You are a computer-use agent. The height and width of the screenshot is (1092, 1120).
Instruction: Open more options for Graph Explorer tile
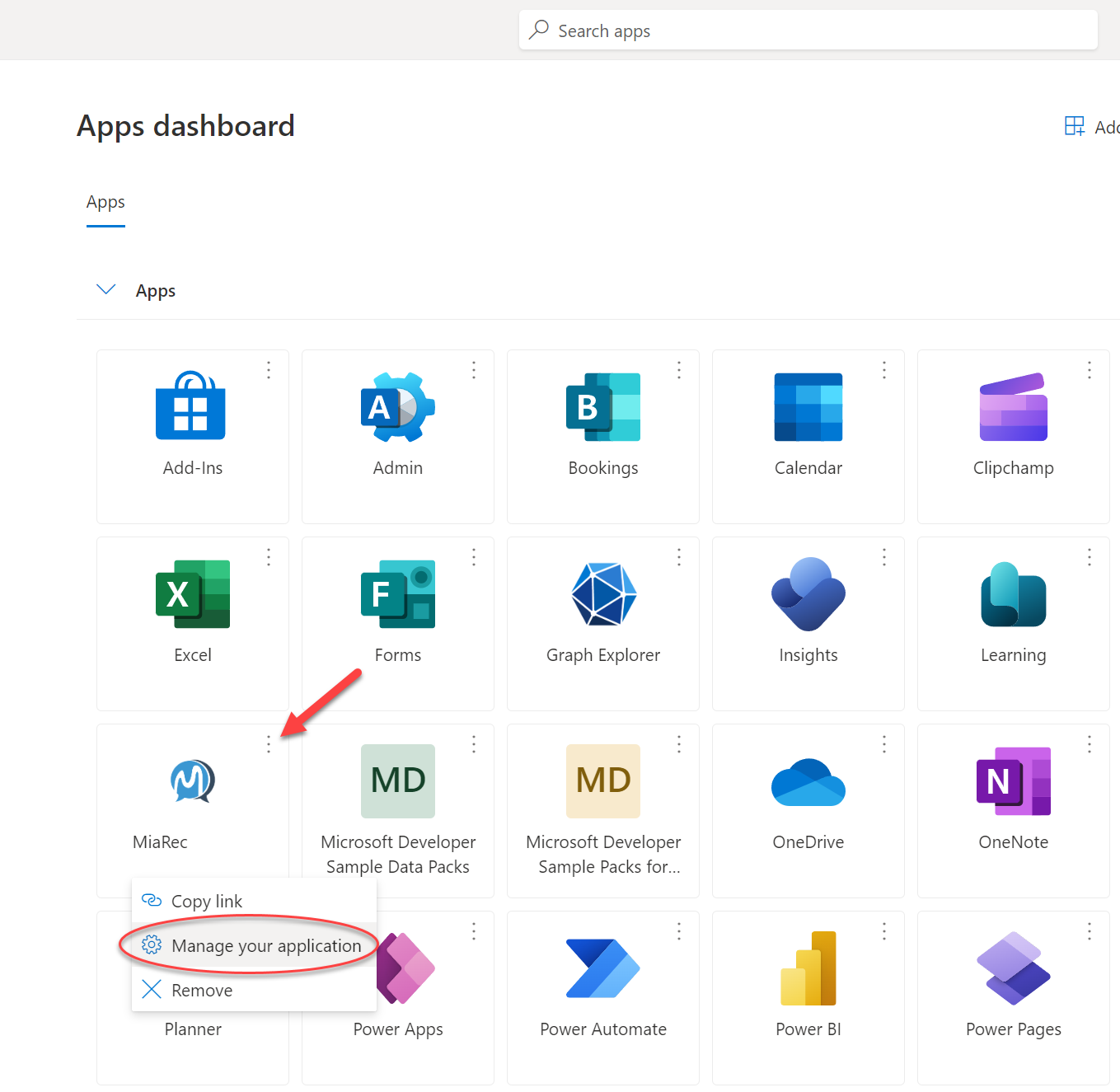pos(679,557)
